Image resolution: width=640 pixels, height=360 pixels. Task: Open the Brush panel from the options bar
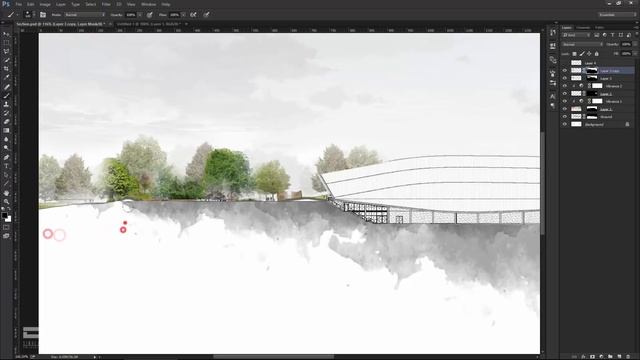[43, 15]
